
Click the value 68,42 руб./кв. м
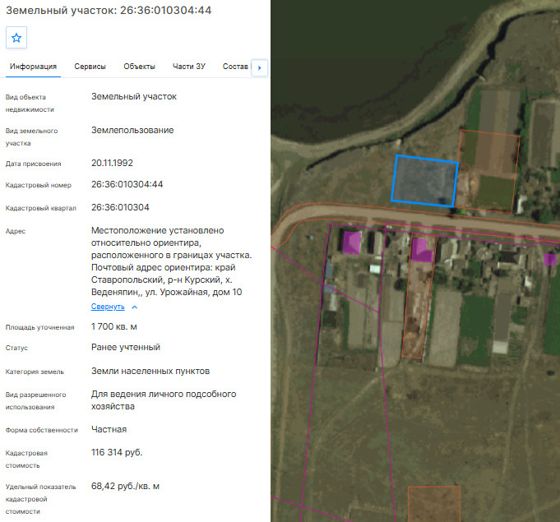point(125,486)
